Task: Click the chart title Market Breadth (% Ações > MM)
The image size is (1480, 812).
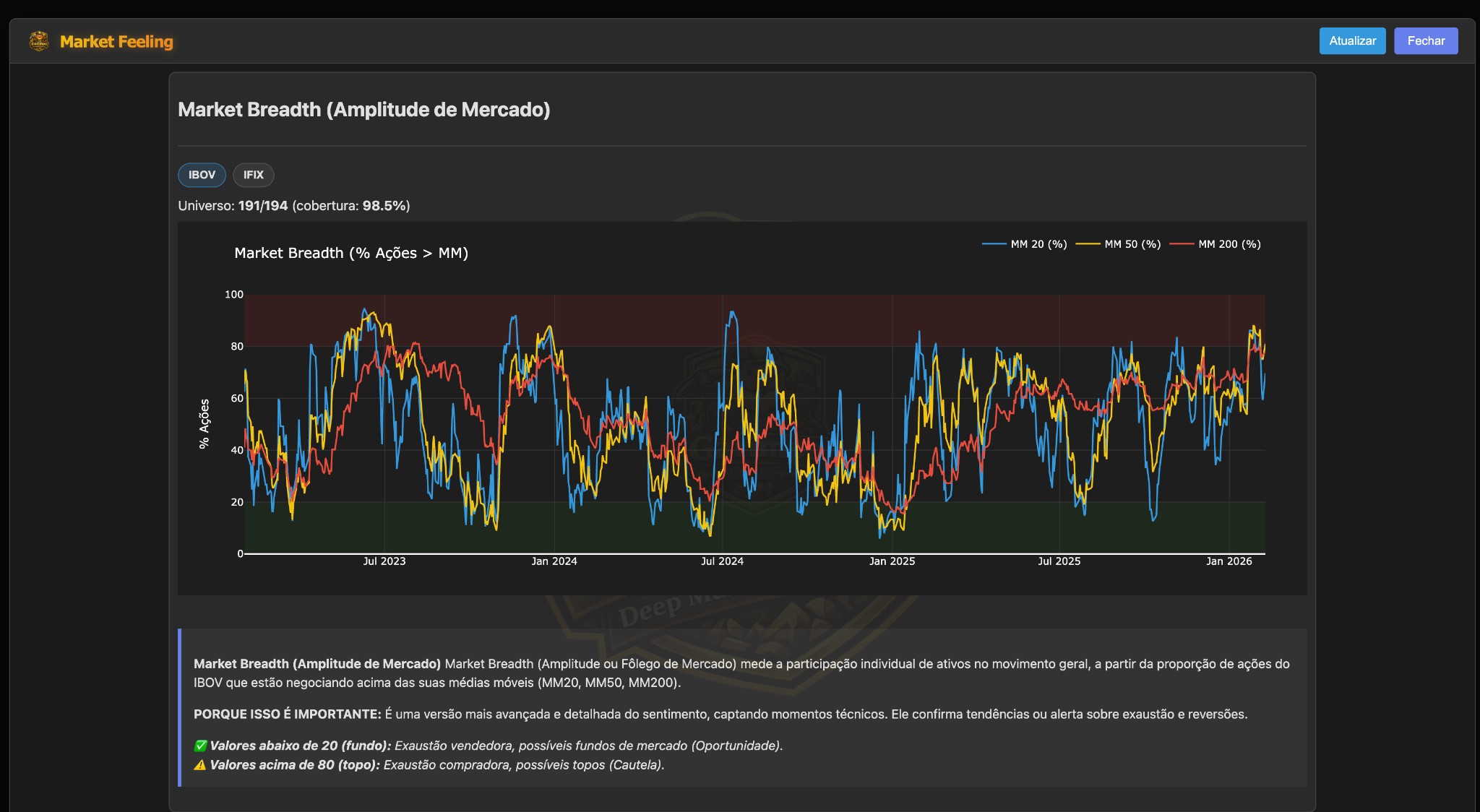Action: tap(350, 253)
